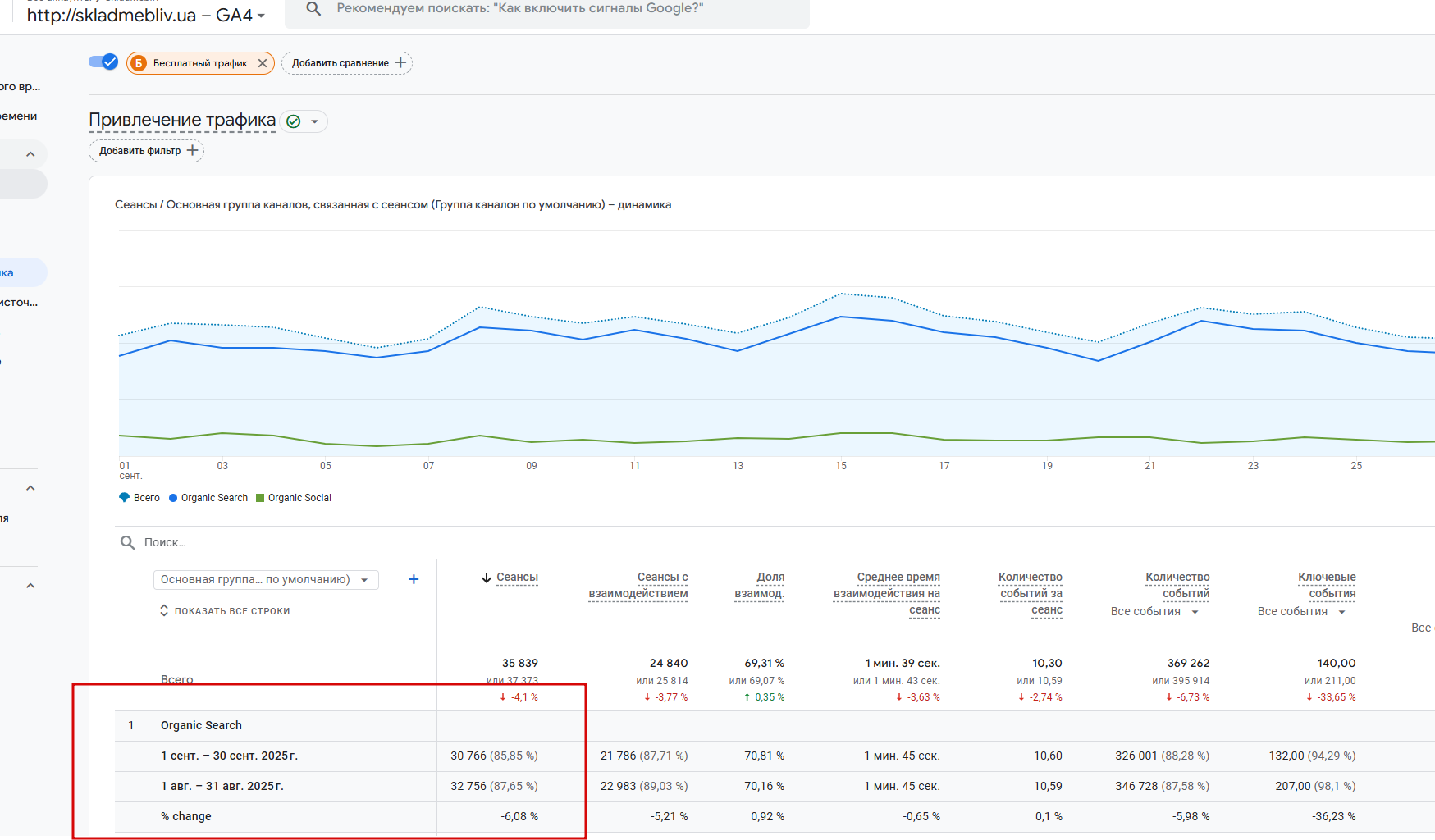1435x840 pixels.
Task: Sort by Ключевые события column
Action: (x=1327, y=586)
